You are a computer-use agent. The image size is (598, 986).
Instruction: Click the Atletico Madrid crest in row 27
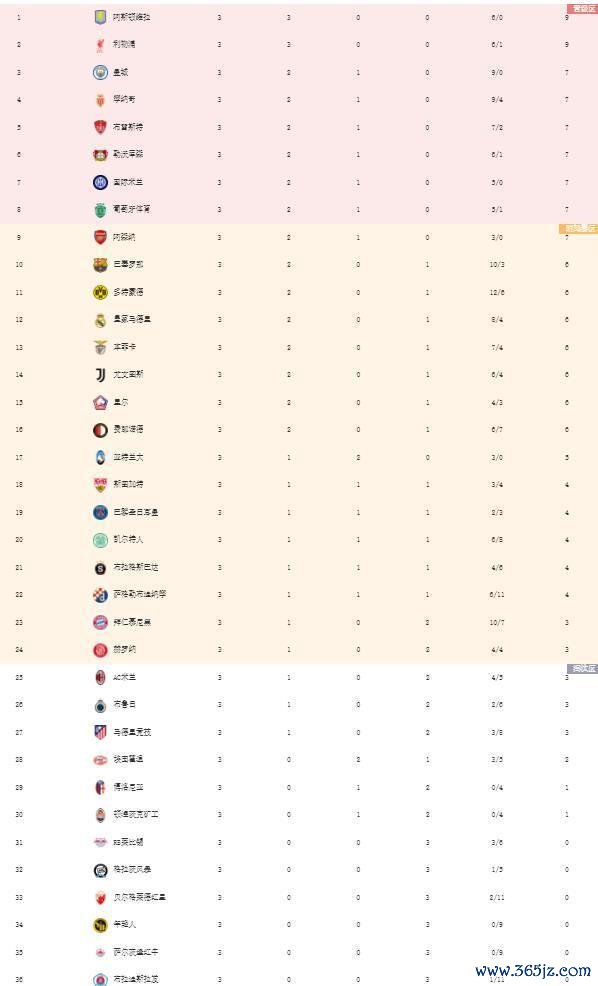[x=100, y=732]
